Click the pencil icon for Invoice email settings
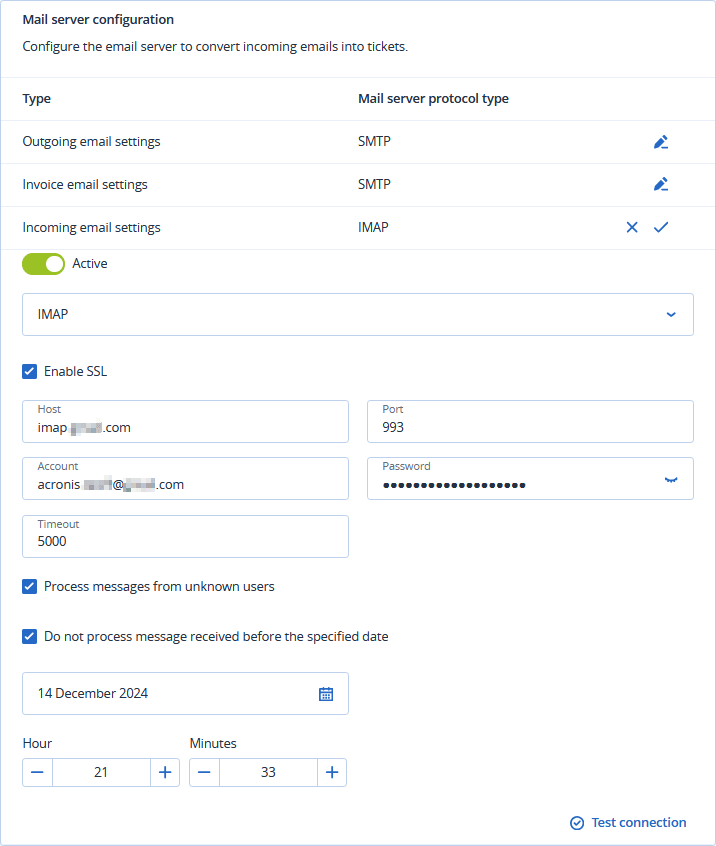Viewport: 716px width, 846px height. [x=660, y=185]
